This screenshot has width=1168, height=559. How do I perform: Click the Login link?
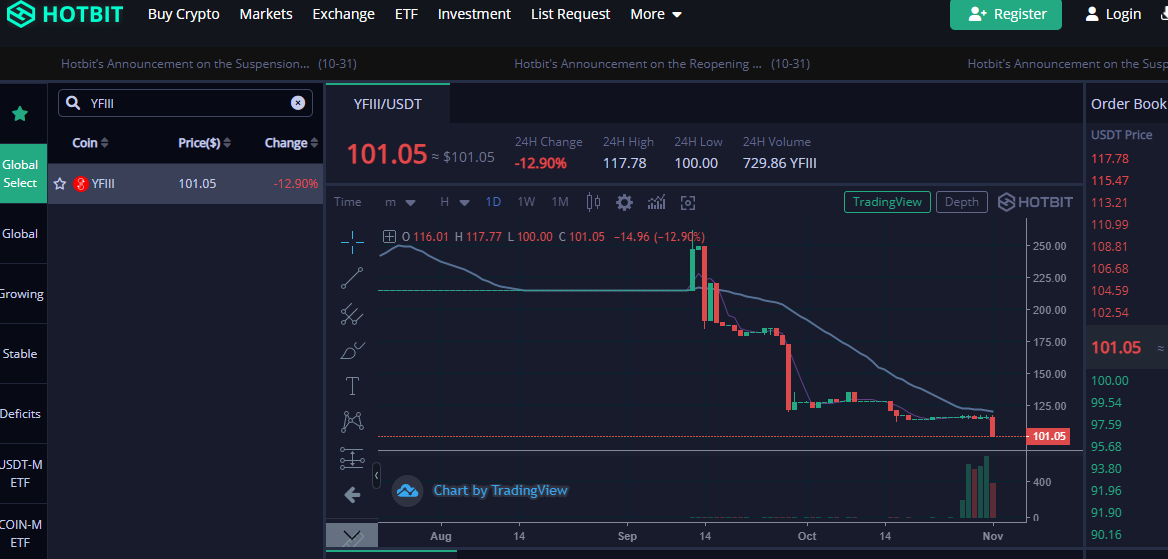tap(1114, 13)
